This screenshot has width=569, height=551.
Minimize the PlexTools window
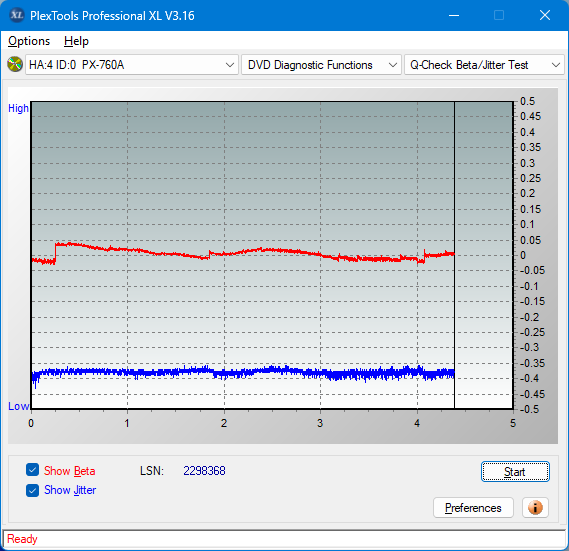(x=454, y=15)
